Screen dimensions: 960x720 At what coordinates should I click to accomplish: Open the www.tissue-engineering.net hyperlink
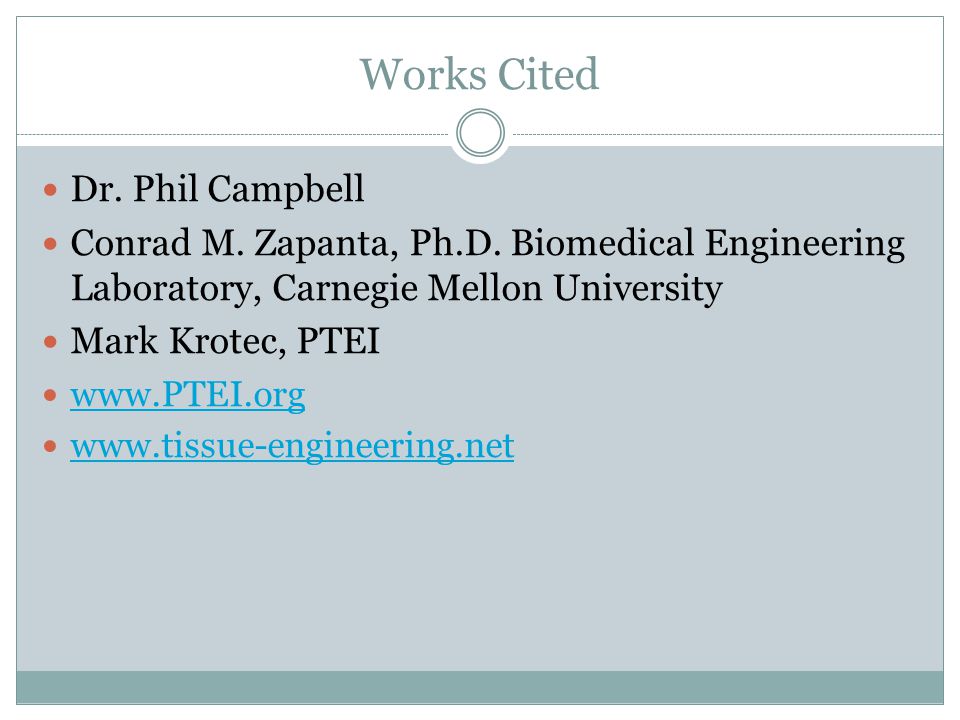[292, 446]
